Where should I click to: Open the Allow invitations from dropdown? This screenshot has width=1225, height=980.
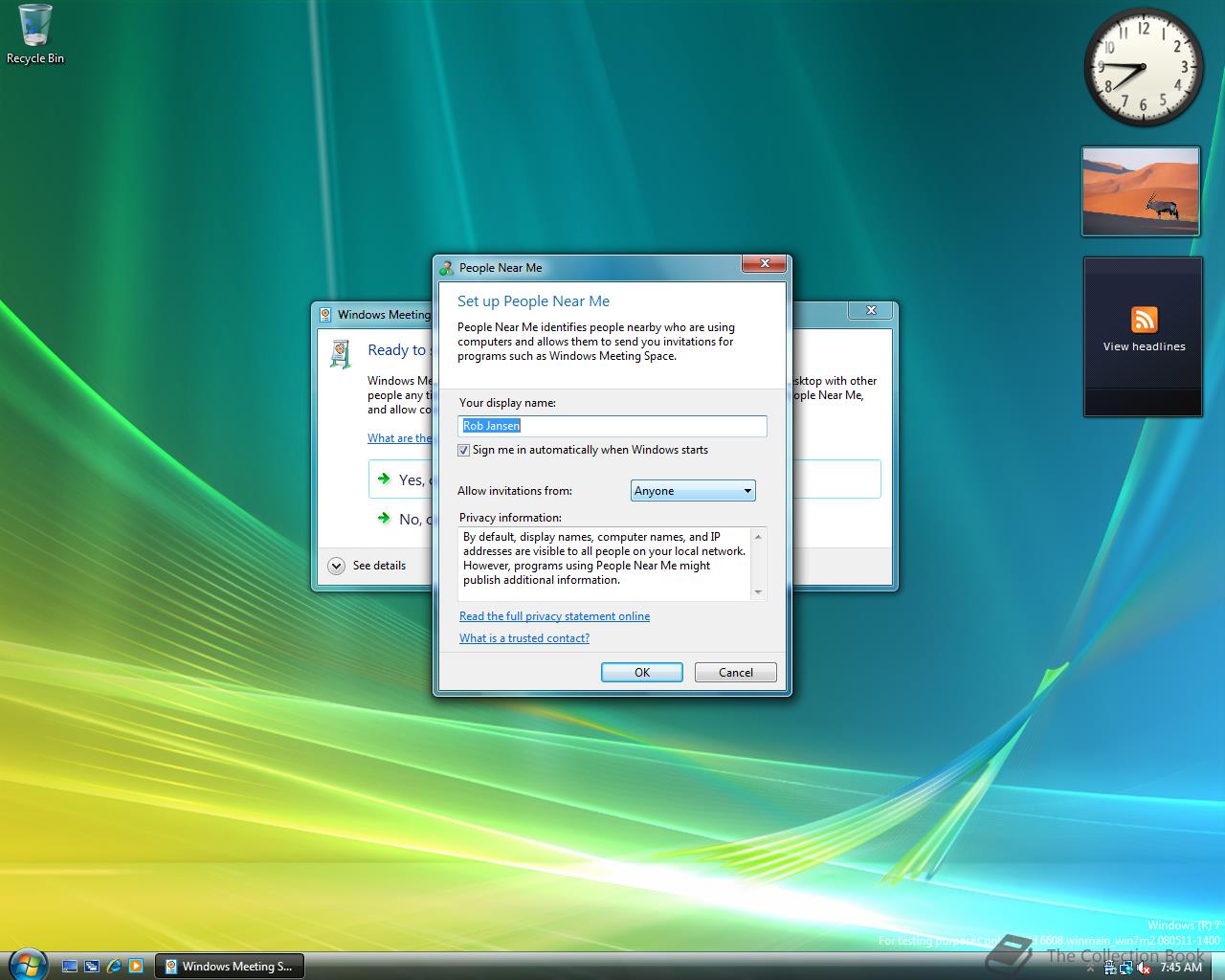[x=693, y=491]
